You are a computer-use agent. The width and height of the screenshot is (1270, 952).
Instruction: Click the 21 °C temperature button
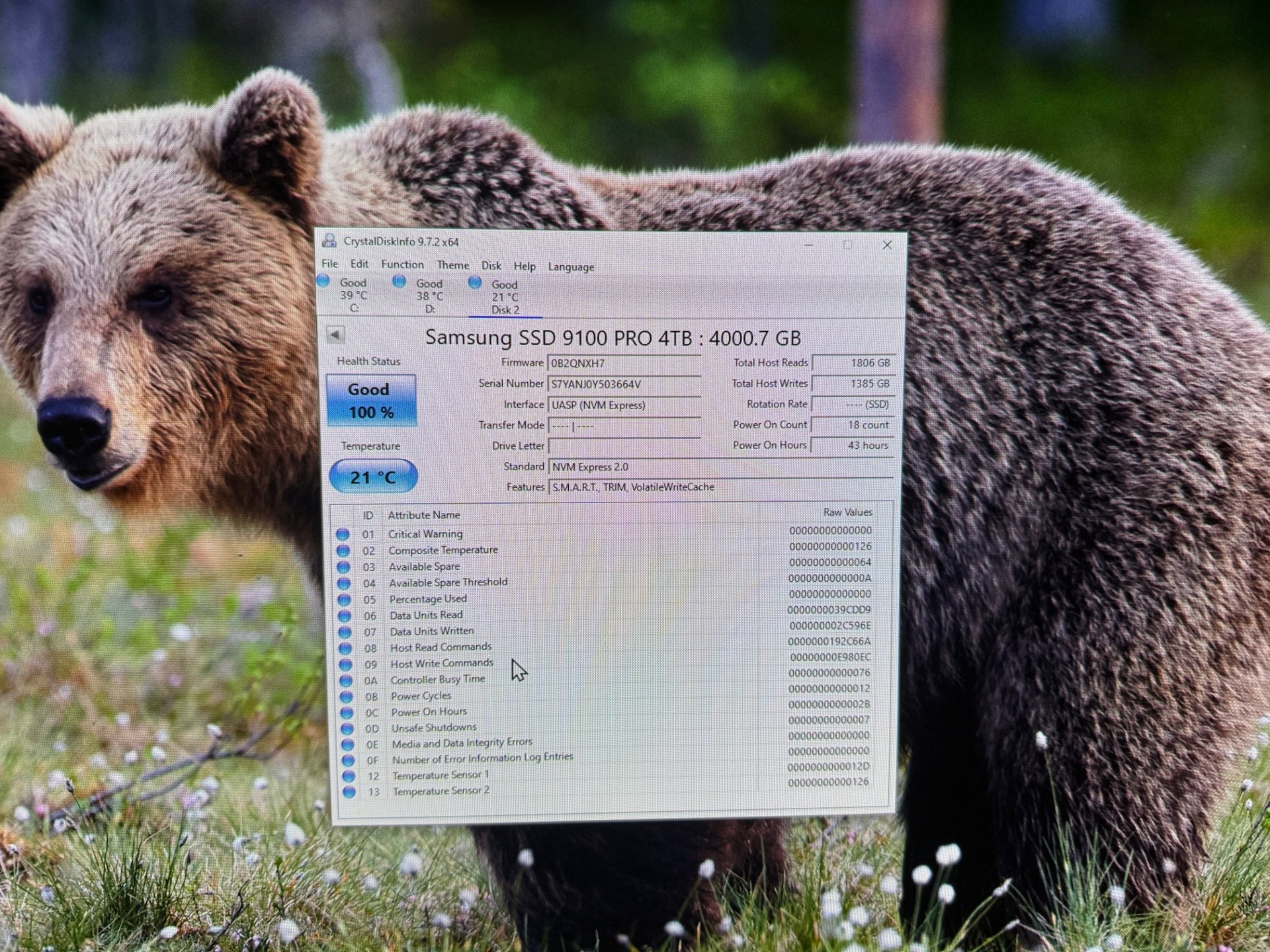[x=373, y=477]
